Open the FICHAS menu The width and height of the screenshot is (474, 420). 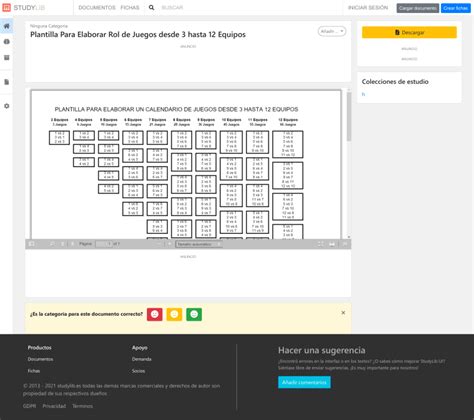click(130, 8)
